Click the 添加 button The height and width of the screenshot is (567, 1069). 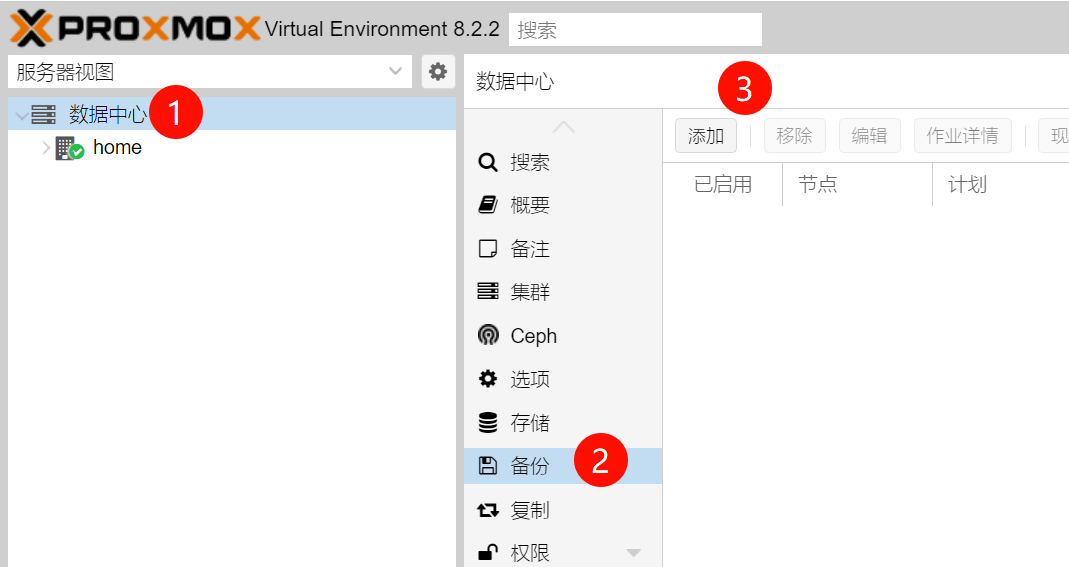click(706, 136)
